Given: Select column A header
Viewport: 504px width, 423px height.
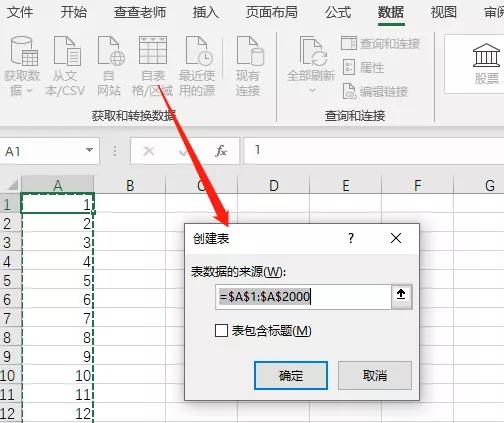Looking at the screenshot, I should tap(58, 185).
